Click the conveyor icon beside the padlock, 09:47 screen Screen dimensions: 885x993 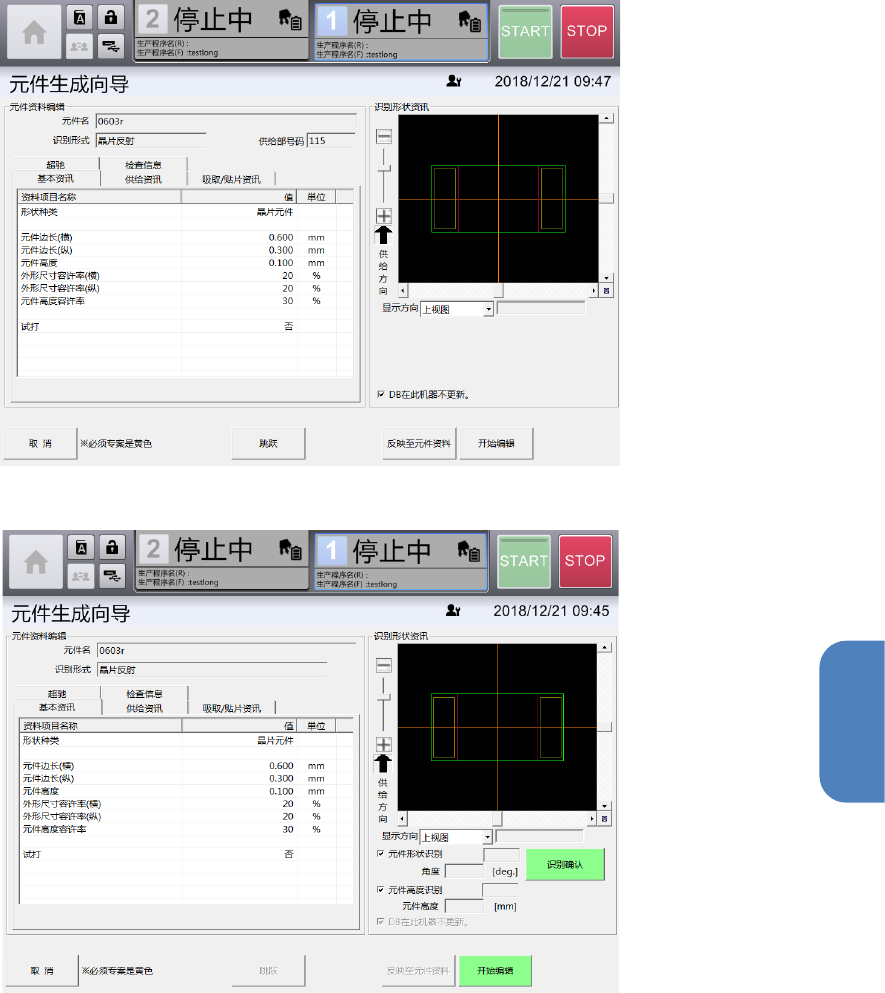111,46
